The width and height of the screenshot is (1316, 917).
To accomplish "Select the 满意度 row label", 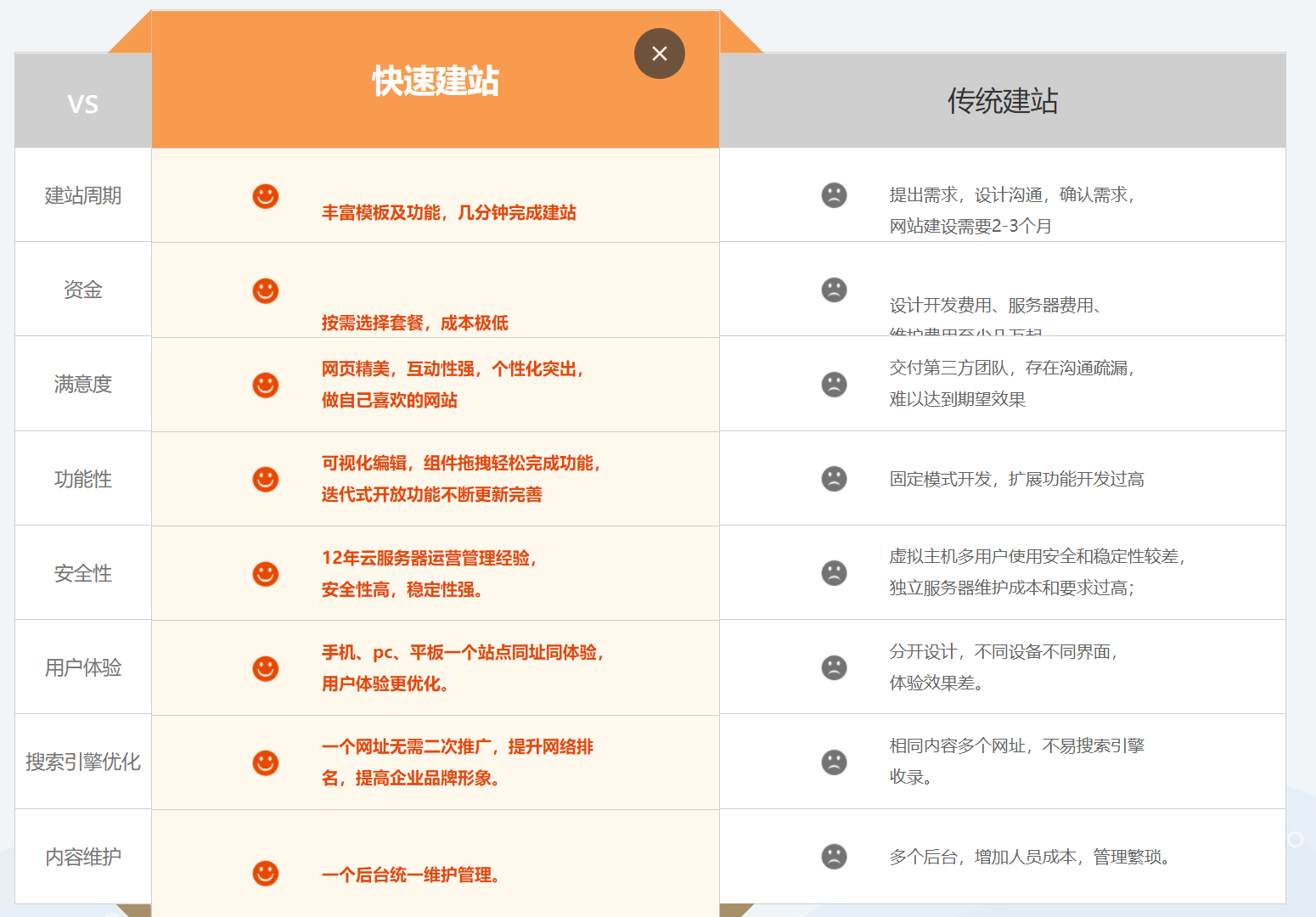I will coord(83,384).
